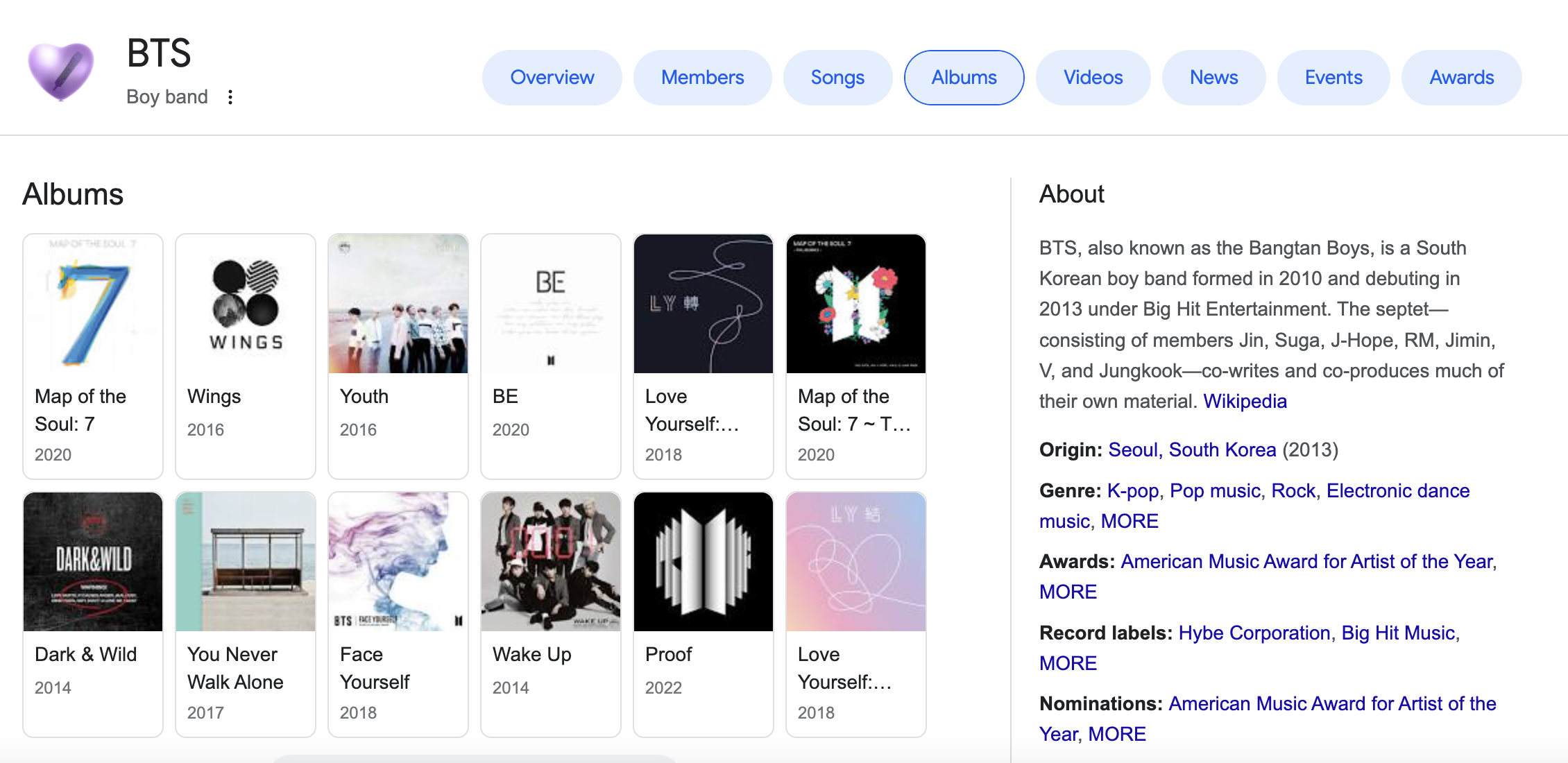The image size is (1568, 763).
Task: Select the News tab
Action: pyautogui.click(x=1213, y=77)
